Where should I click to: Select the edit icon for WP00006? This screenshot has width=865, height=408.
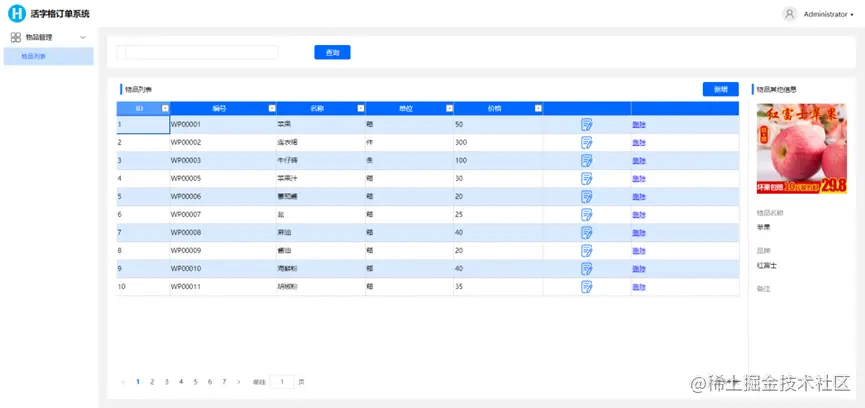[x=586, y=197]
